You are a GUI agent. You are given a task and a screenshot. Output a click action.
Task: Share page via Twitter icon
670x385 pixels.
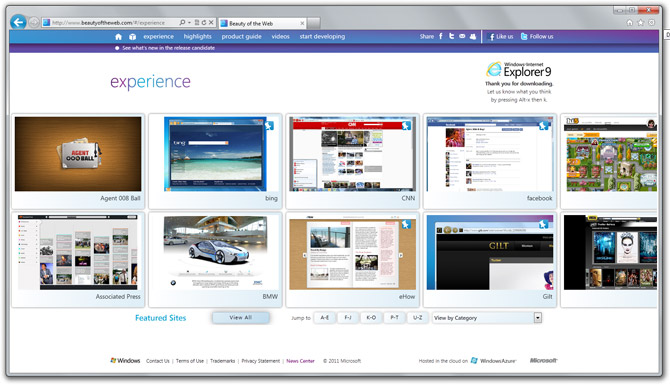(451, 36)
